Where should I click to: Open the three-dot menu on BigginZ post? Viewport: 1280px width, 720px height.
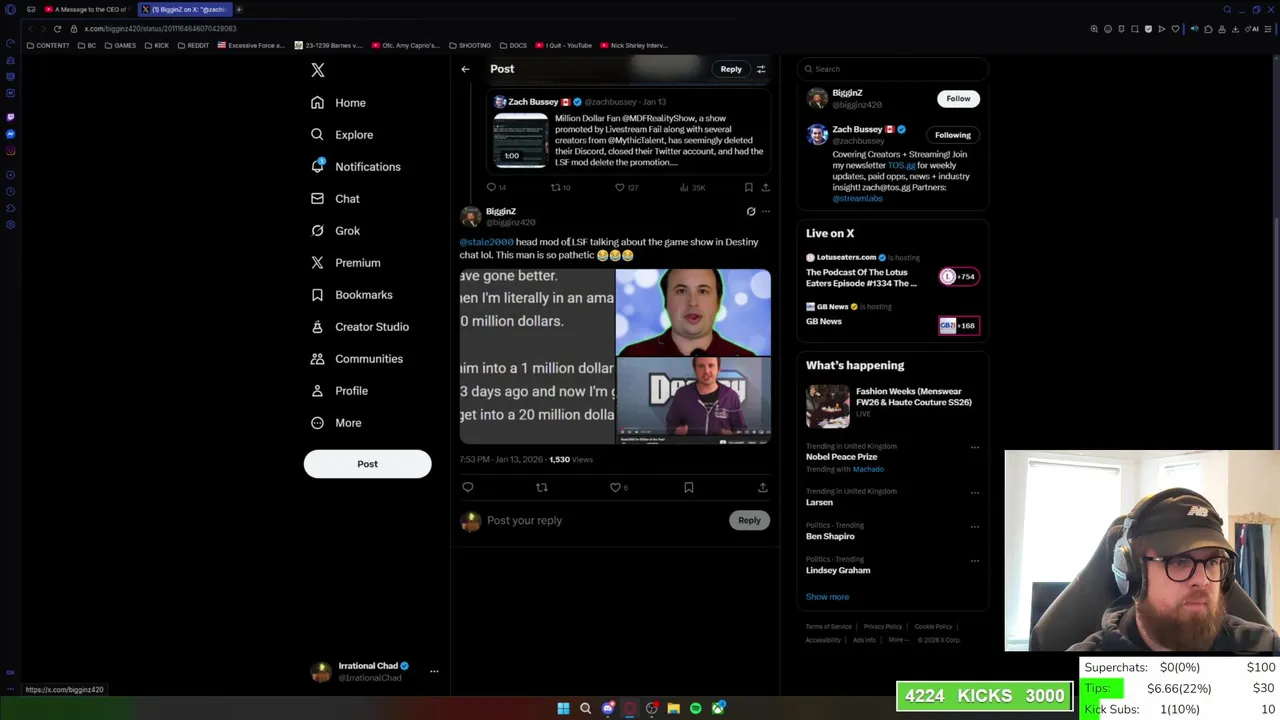766,212
